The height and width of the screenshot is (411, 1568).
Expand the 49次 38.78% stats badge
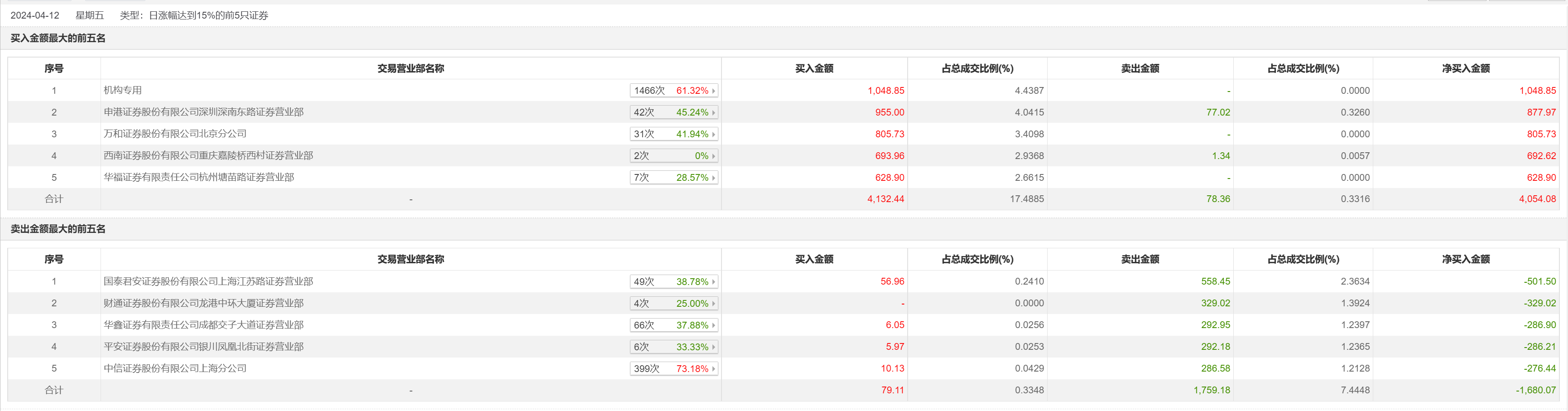[x=674, y=282]
